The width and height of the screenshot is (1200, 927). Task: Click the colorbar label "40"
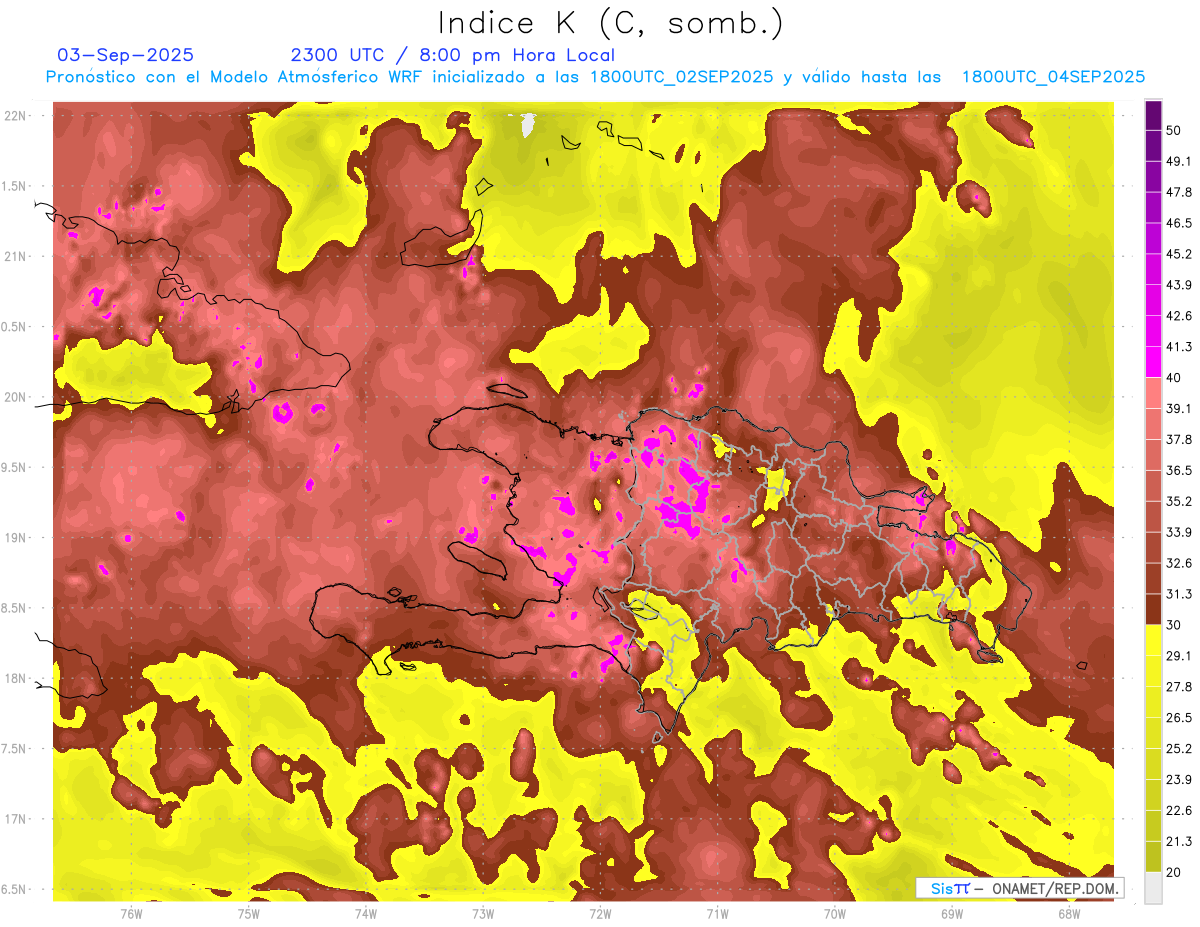1176,378
